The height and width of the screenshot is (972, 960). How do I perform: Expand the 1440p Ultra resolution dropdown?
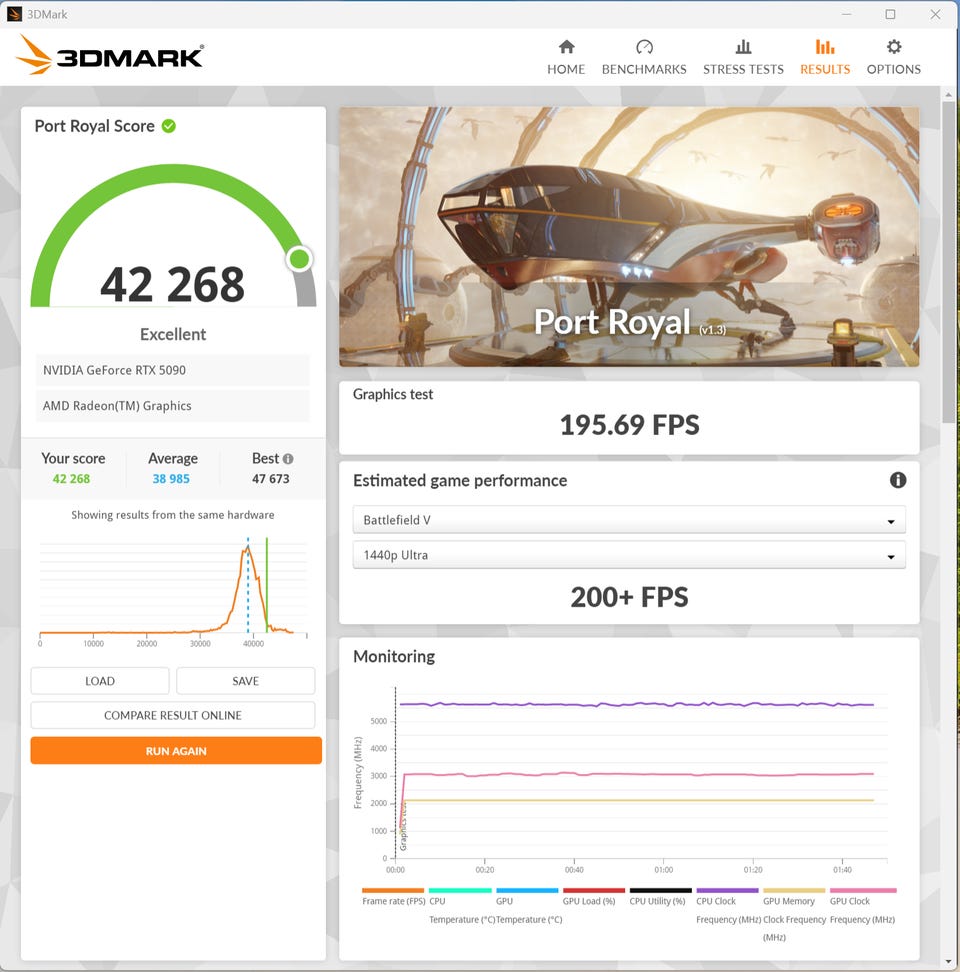click(x=628, y=555)
